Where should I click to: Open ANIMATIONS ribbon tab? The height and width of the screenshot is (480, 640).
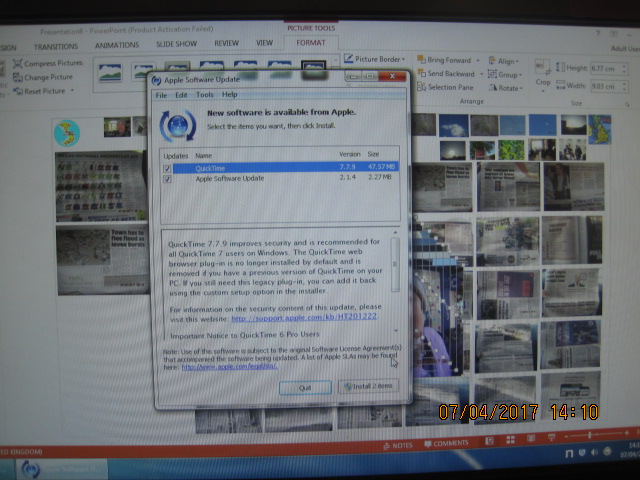coord(117,45)
